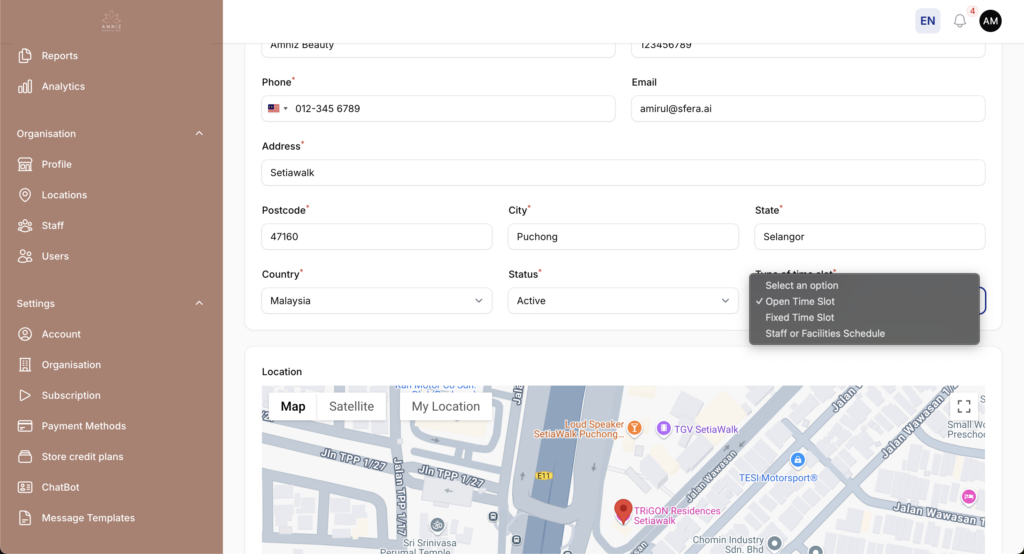This screenshot has width=1024, height=554.
Task: Click the map fullscreen icon
Action: click(963, 406)
